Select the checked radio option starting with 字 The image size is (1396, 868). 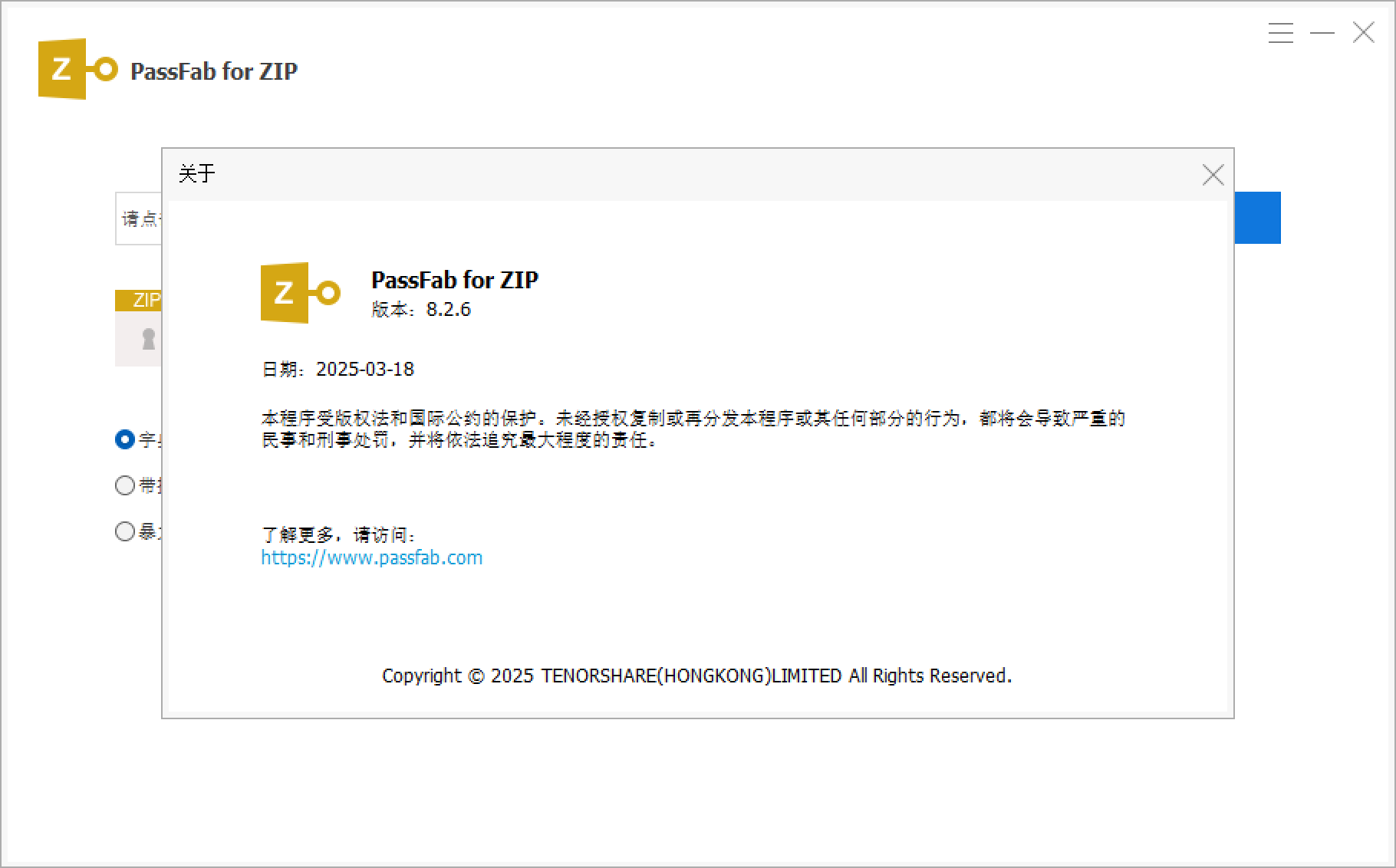pos(125,439)
